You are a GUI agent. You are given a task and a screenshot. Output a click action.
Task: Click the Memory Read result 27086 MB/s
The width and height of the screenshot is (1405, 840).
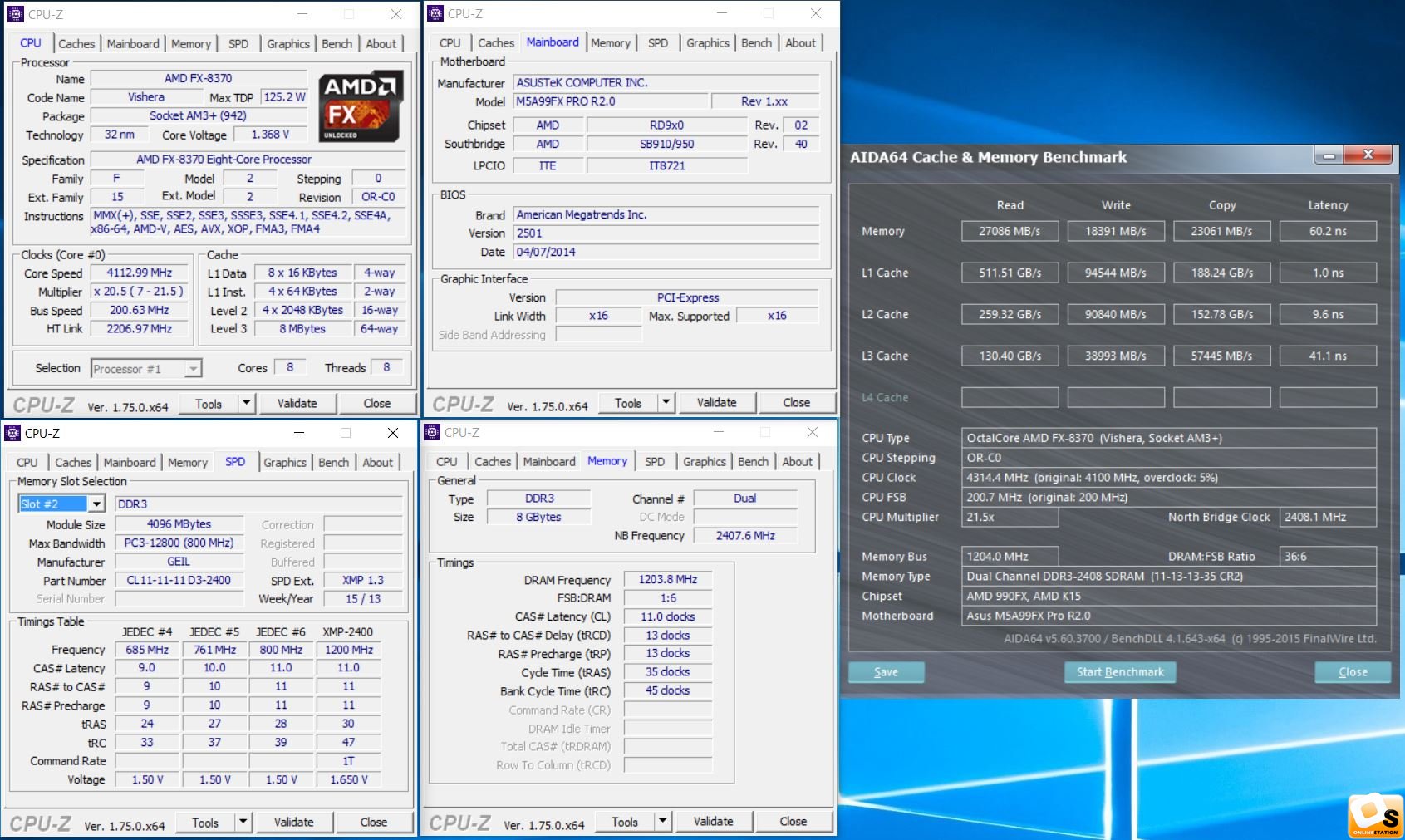pos(1010,231)
